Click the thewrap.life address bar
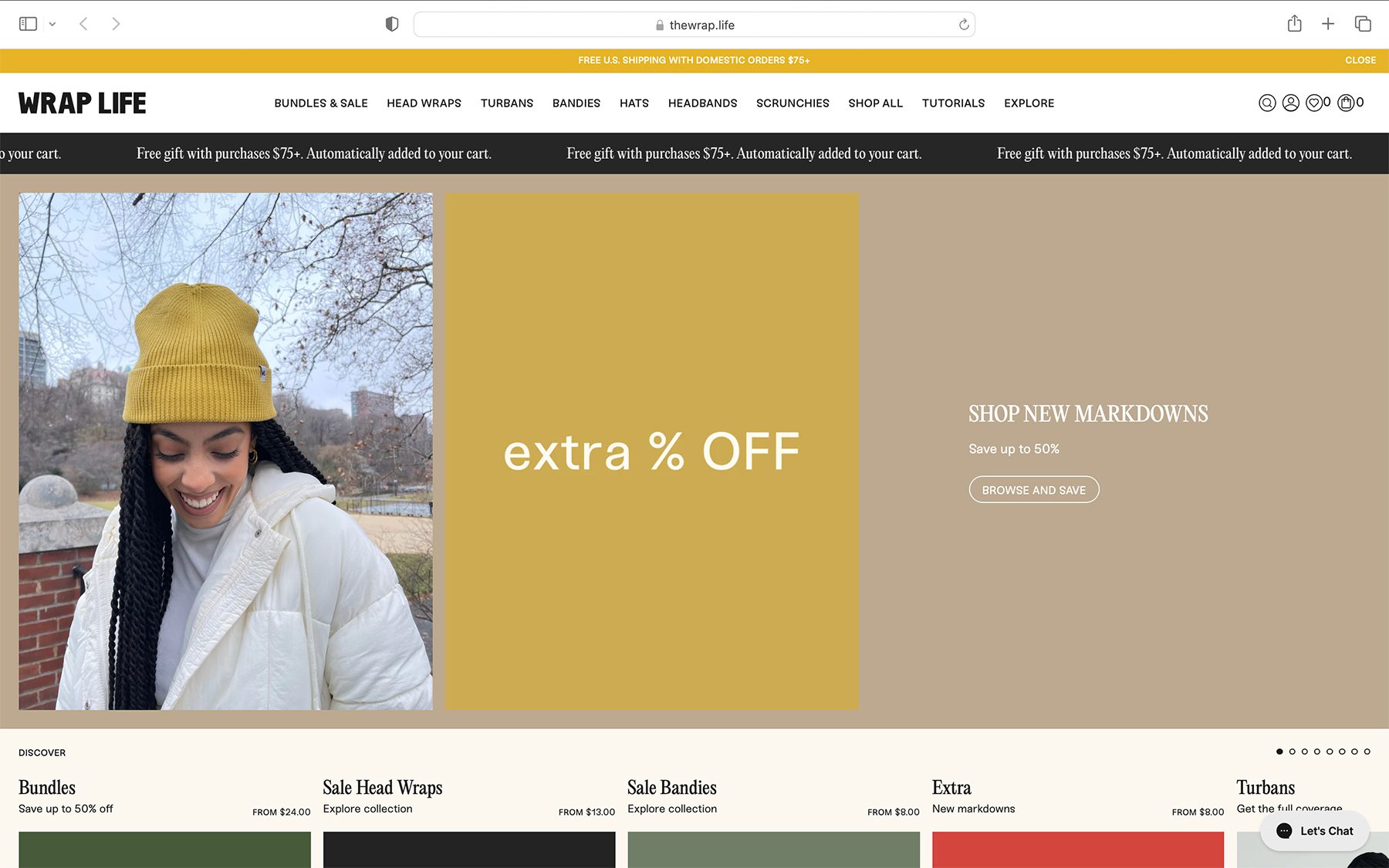1389x868 pixels. tap(694, 24)
